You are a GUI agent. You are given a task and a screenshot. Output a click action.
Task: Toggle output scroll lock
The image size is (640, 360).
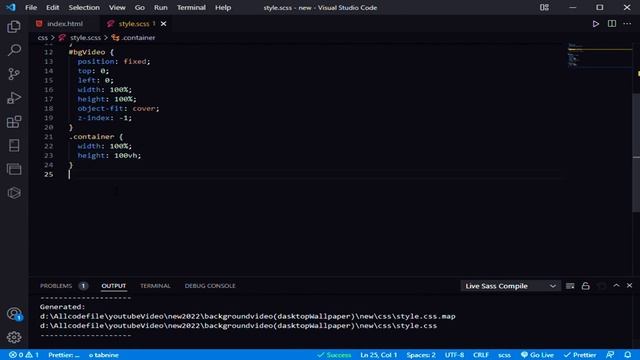click(x=585, y=286)
